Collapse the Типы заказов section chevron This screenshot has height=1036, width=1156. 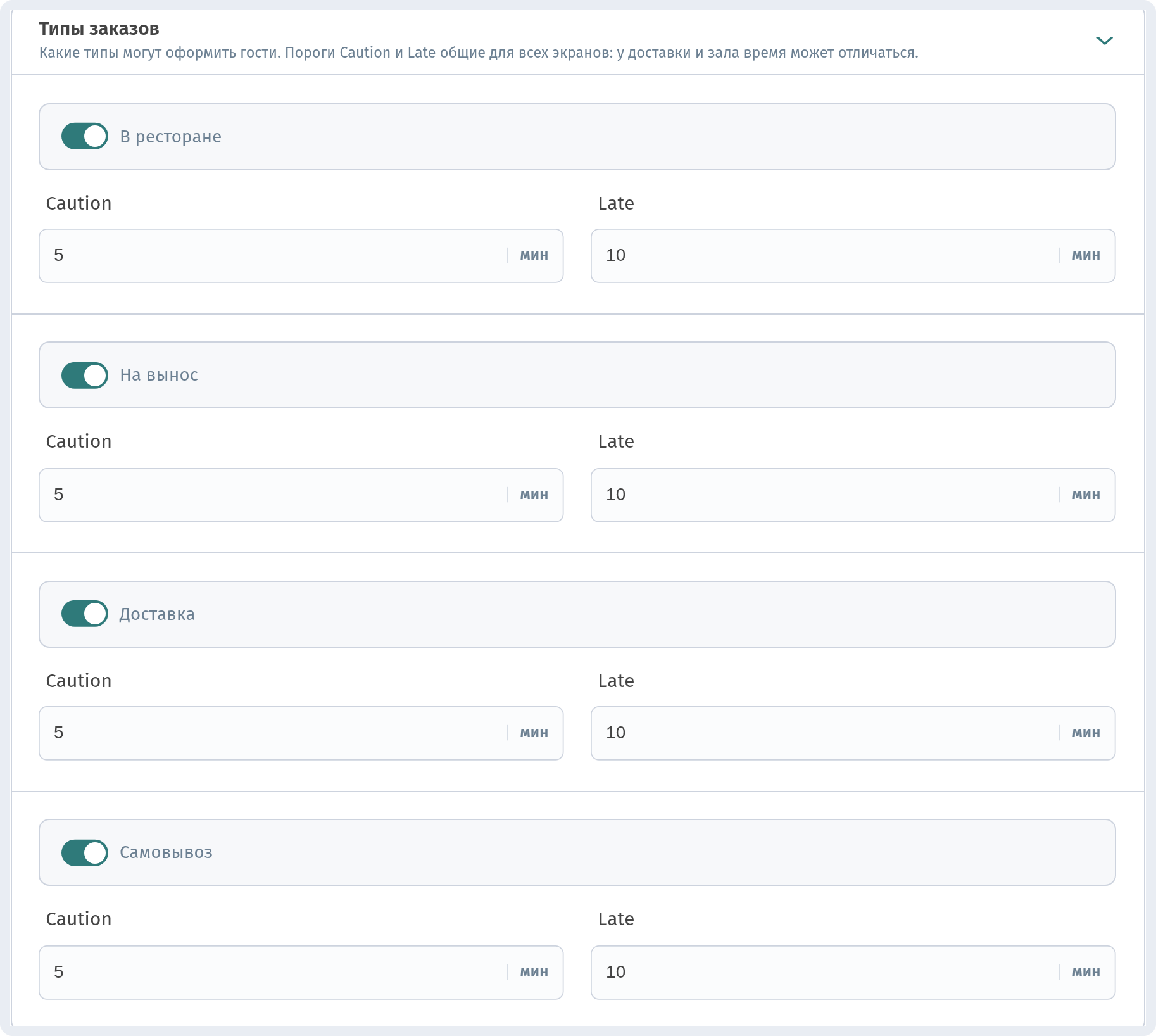point(1104,41)
